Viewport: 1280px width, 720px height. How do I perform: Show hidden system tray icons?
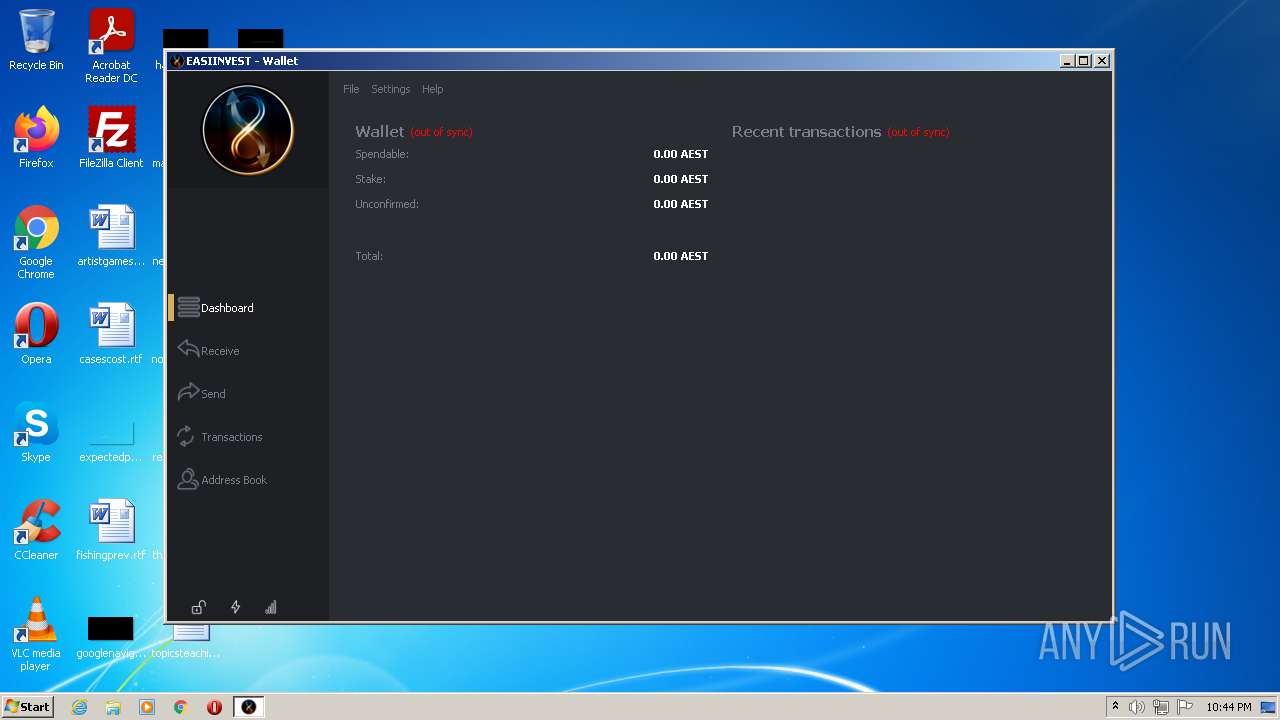pos(1115,707)
